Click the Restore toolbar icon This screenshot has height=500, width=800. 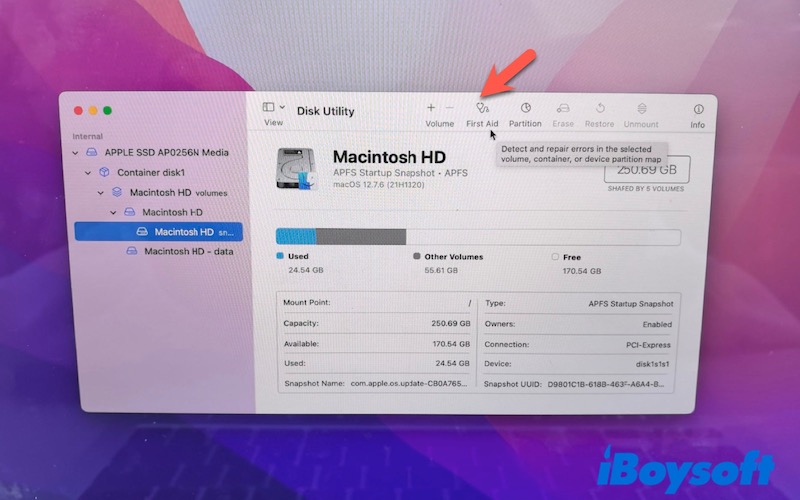600,108
